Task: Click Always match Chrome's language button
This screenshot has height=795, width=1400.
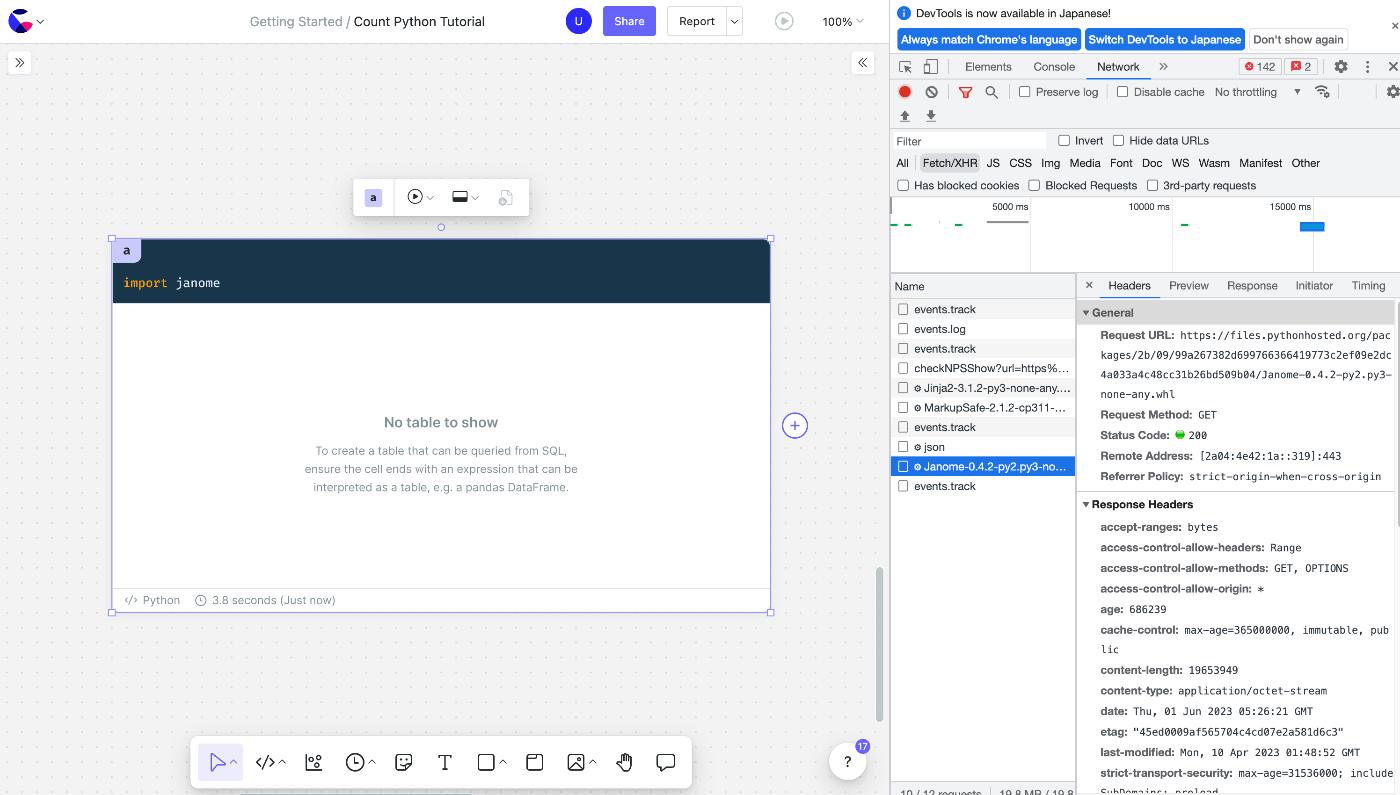Action: (989, 39)
